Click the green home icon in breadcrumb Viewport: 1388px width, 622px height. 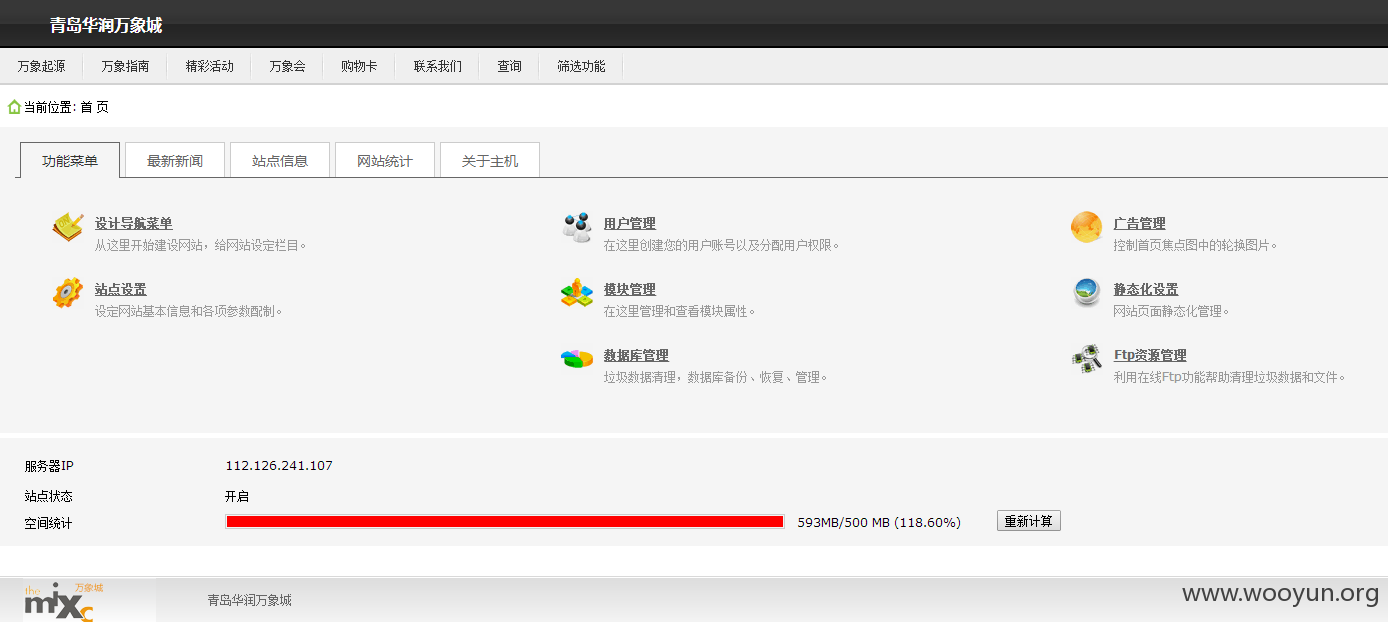(x=14, y=106)
